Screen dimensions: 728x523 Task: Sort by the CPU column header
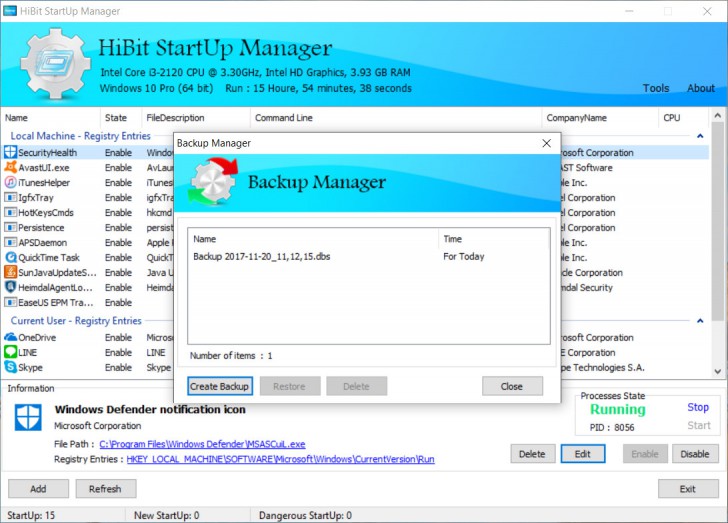pos(683,118)
